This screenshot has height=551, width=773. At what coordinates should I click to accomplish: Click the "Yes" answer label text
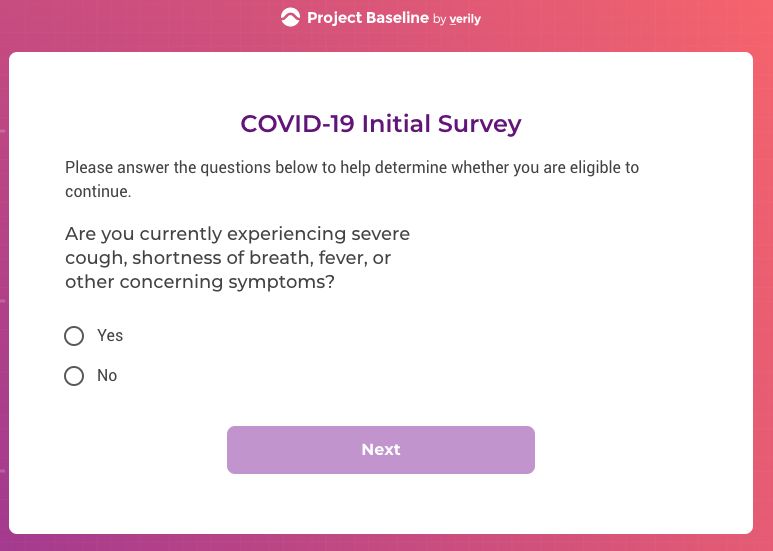(110, 336)
